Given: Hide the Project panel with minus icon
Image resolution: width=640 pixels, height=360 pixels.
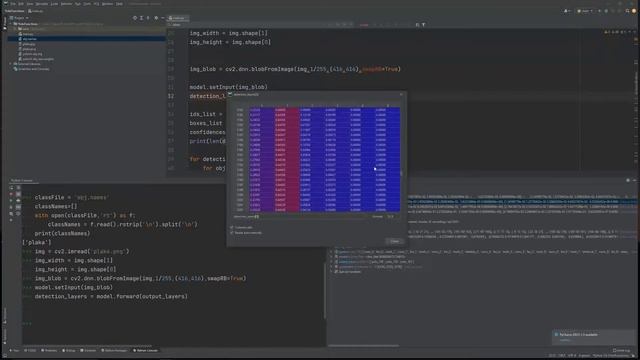Looking at the screenshot, I should [x=162, y=18].
